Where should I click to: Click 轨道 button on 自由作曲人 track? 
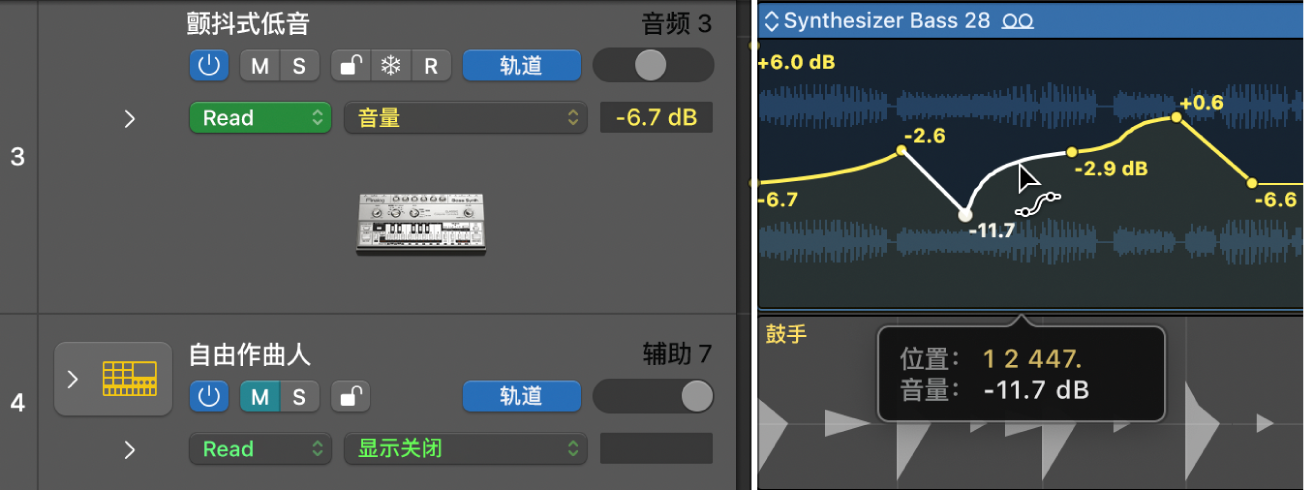pos(521,397)
